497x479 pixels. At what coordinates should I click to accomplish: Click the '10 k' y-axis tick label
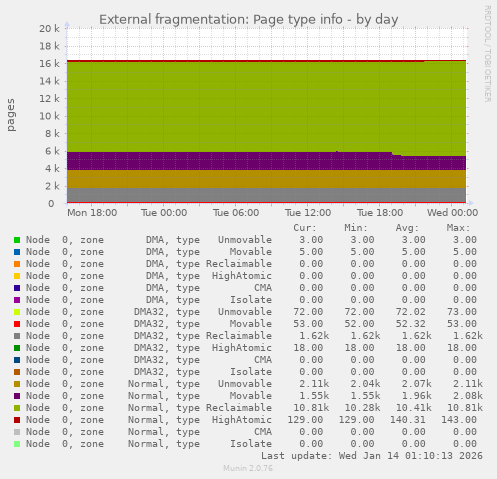click(49, 116)
